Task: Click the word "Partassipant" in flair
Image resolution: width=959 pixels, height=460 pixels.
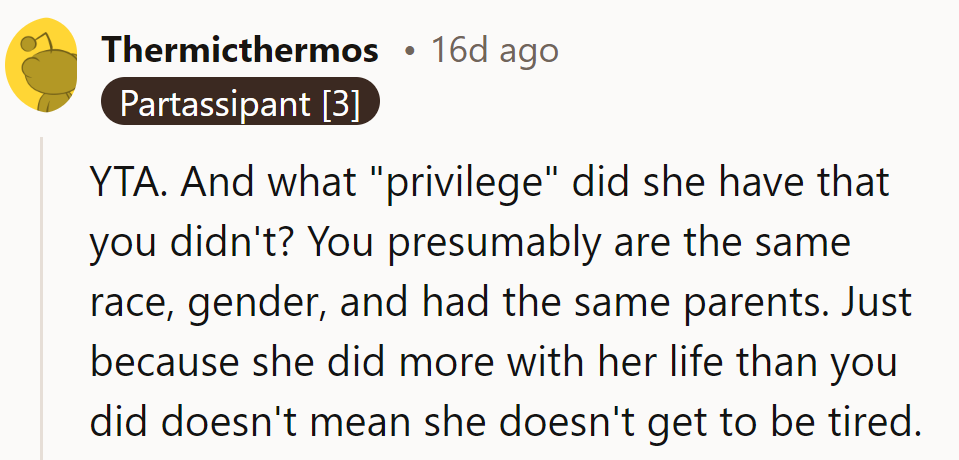Action: click(x=208, y=102)
